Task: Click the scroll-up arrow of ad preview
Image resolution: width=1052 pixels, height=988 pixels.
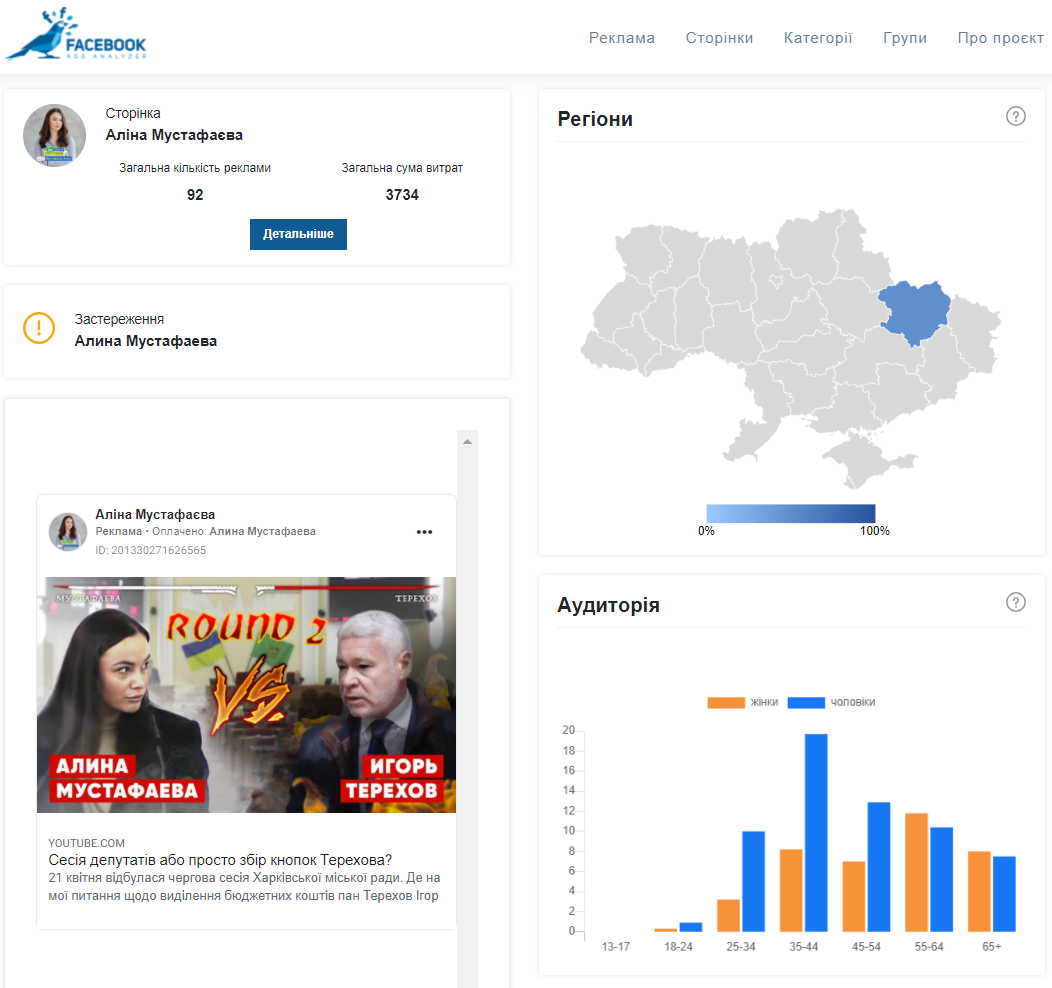Action: (466, 440)
